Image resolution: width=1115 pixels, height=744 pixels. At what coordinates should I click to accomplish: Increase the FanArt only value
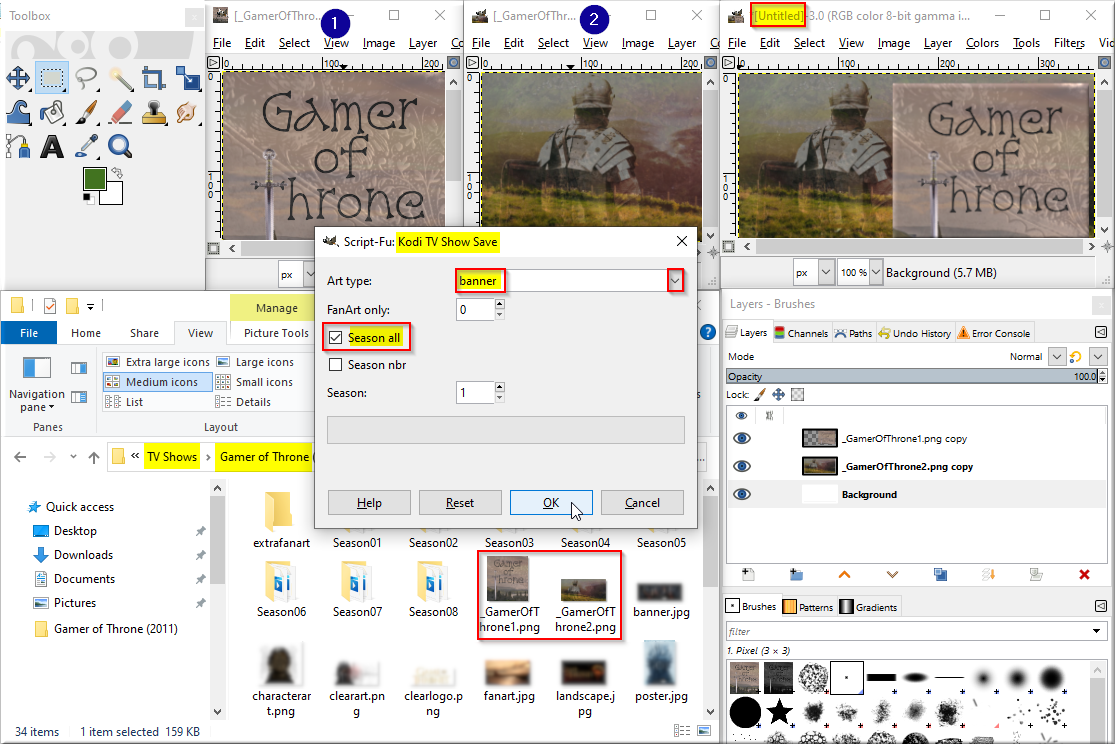click(x=500, y=304)
